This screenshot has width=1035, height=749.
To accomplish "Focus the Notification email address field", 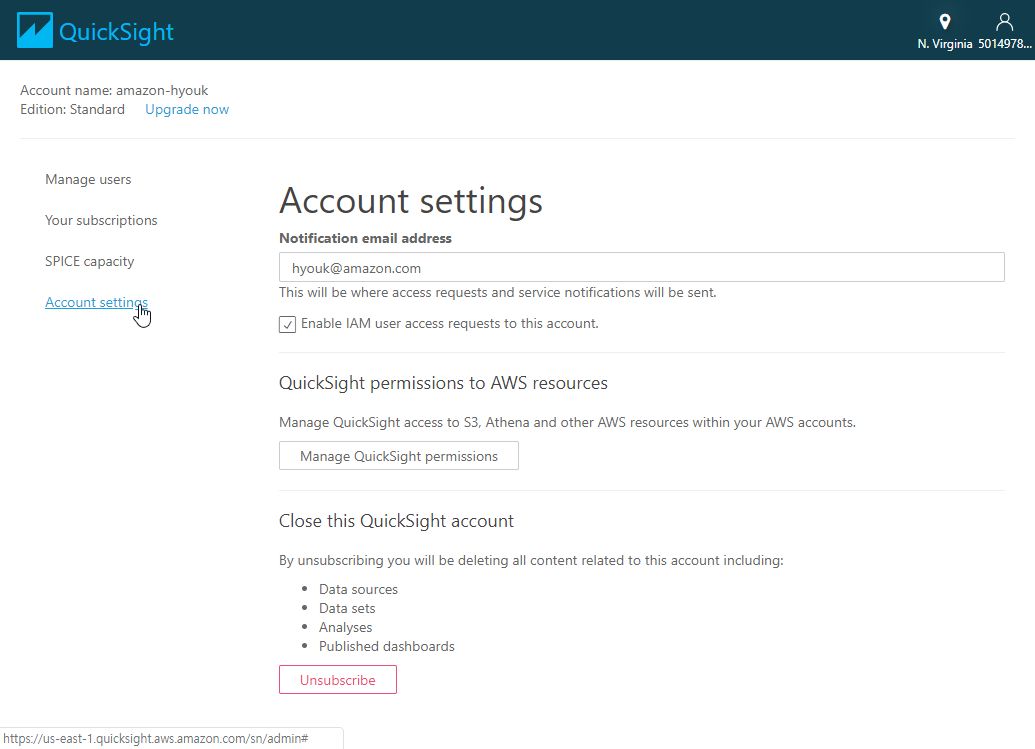I will tap(642, 267).
